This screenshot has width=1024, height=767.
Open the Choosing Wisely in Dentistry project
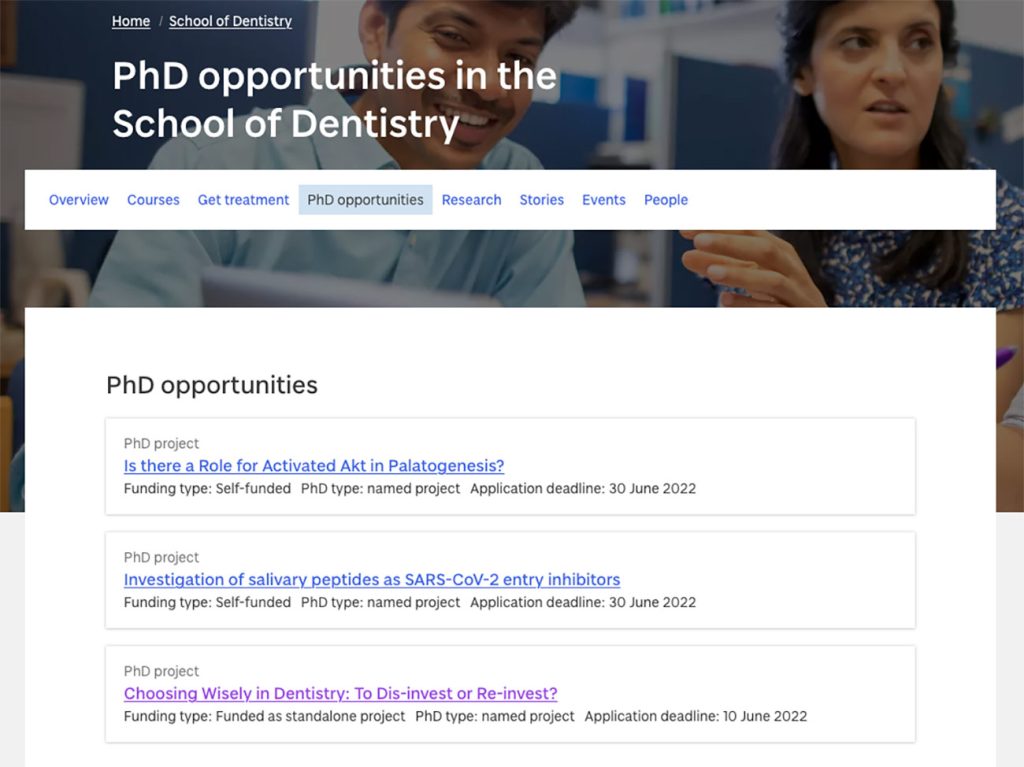click(x=340, y=694)
